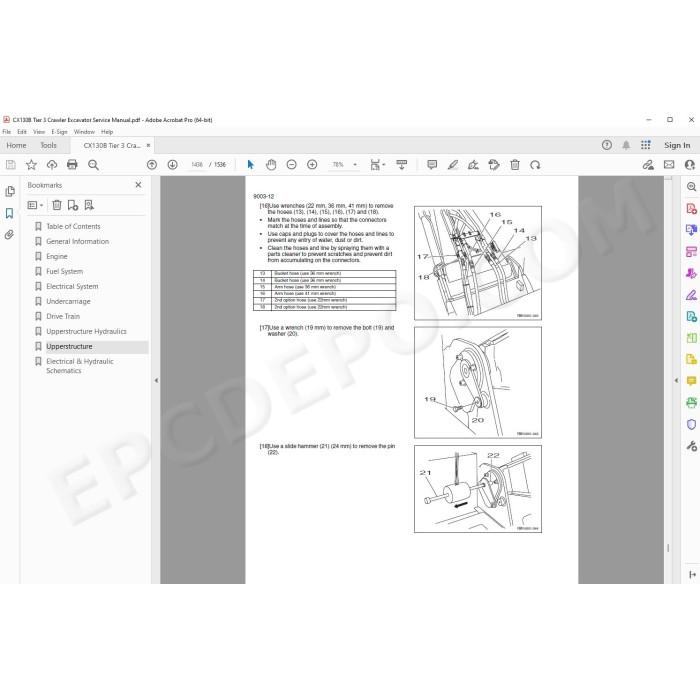Open the File menu
The image size is (700, 700).
point(7,132)
